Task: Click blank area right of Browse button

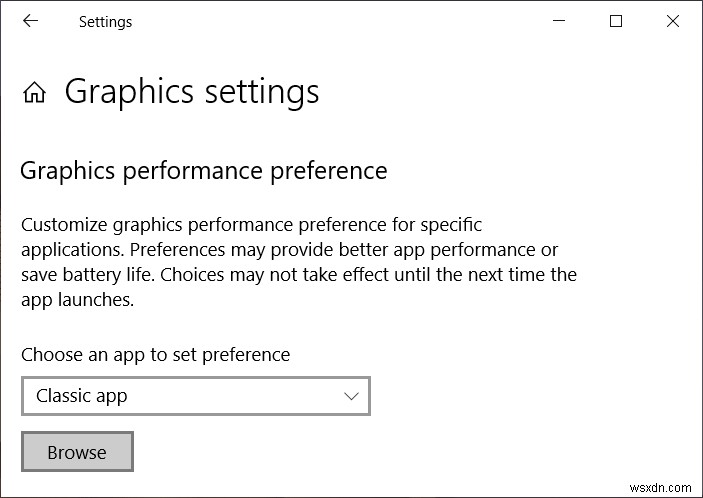Action: point(400,452)
